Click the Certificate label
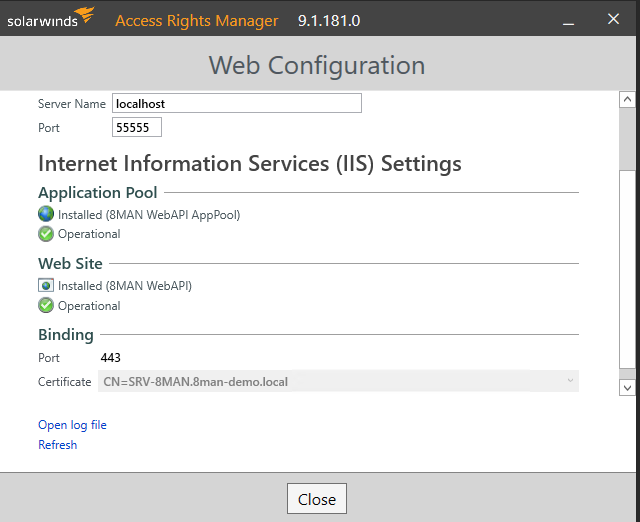The height and width of the screenshot is (522, 640). (64, 382)
